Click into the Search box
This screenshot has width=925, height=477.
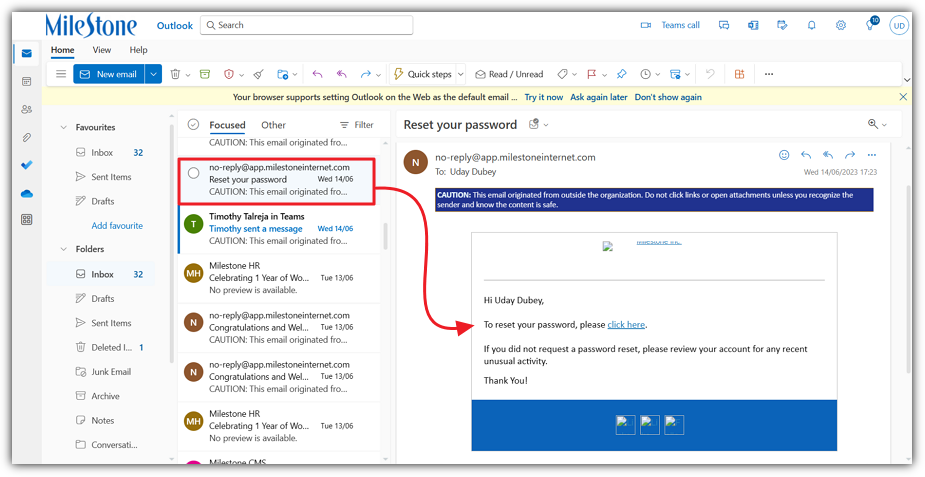coord(307,25)
